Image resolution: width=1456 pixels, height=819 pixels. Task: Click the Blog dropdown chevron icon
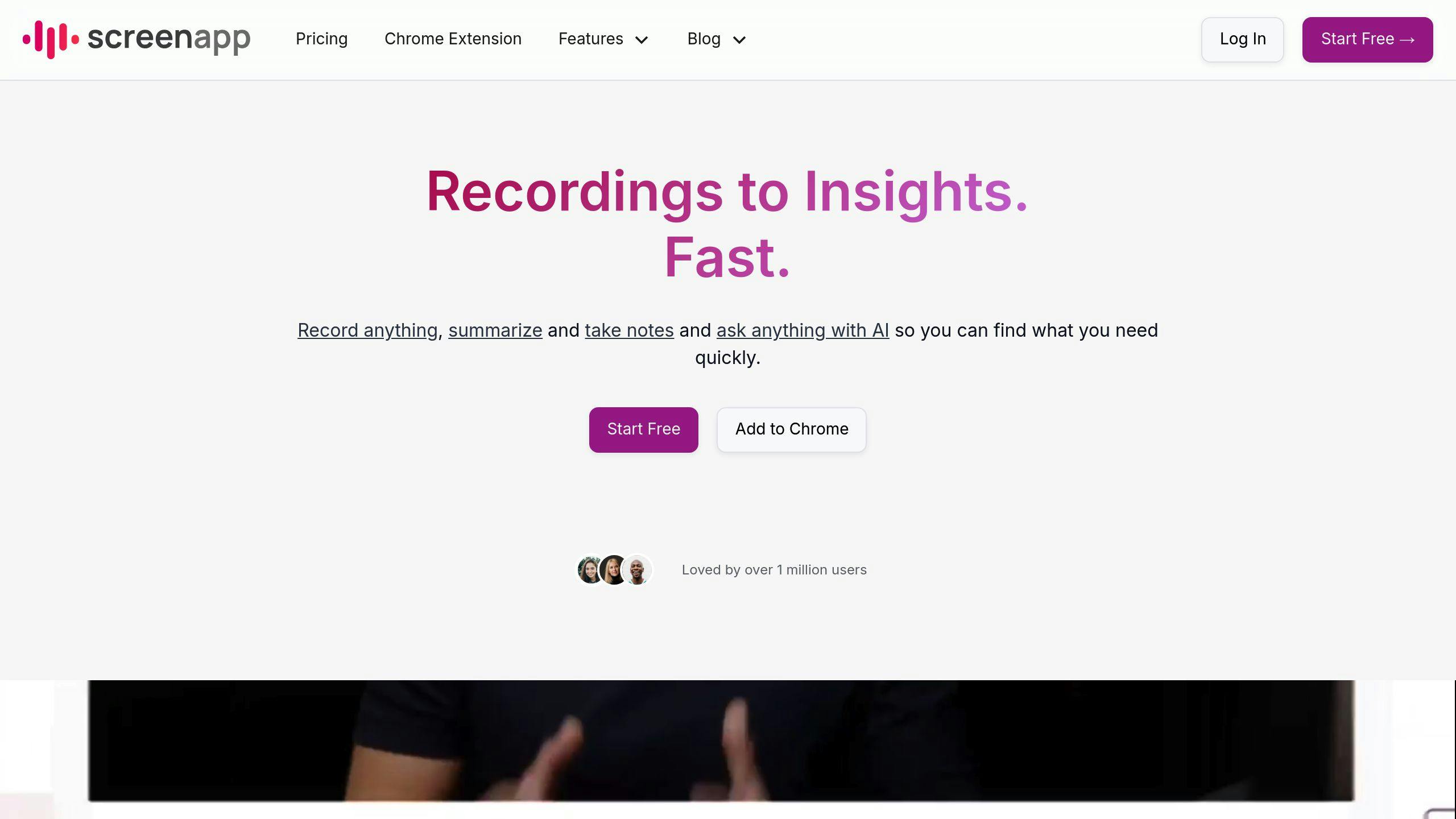click(x=738, y=39)
